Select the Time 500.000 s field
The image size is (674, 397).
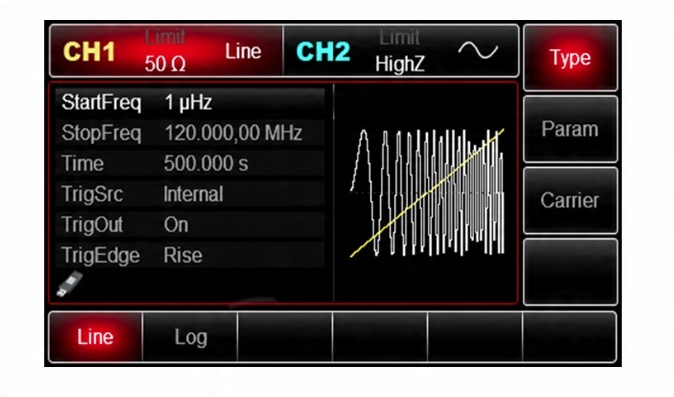190,164
